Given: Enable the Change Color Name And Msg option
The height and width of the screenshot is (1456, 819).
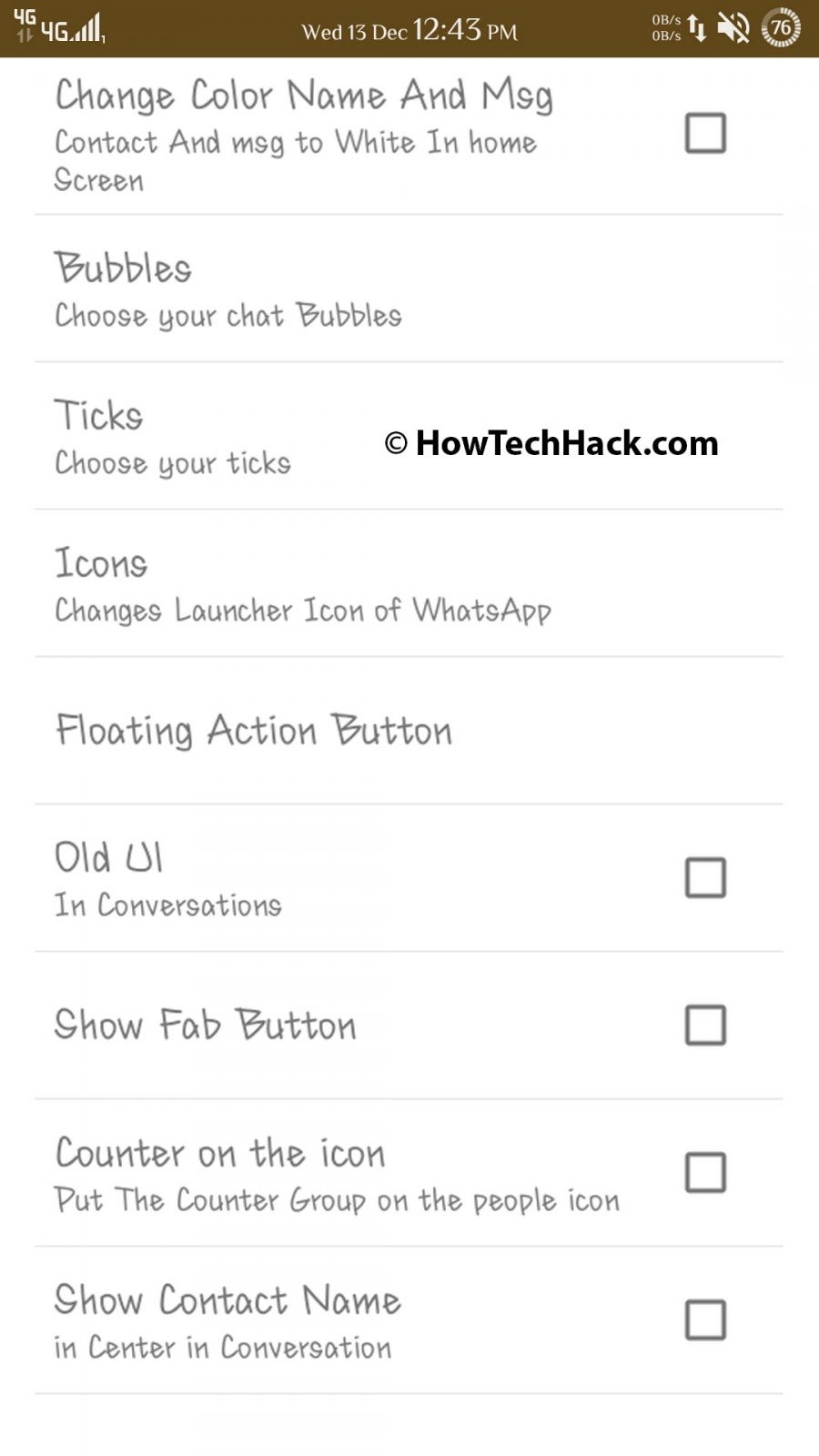Looking at the screenshot, I should (705, 133).
